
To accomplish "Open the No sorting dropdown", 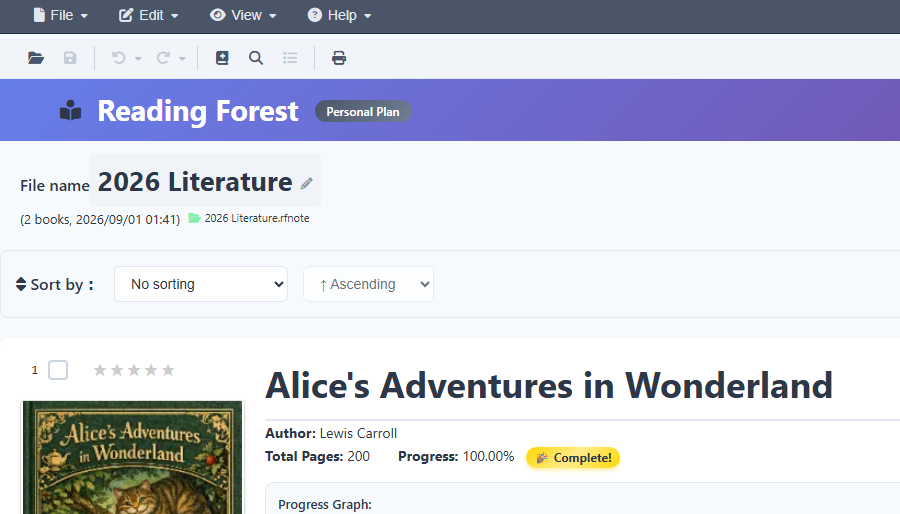I will pos(201,284).
